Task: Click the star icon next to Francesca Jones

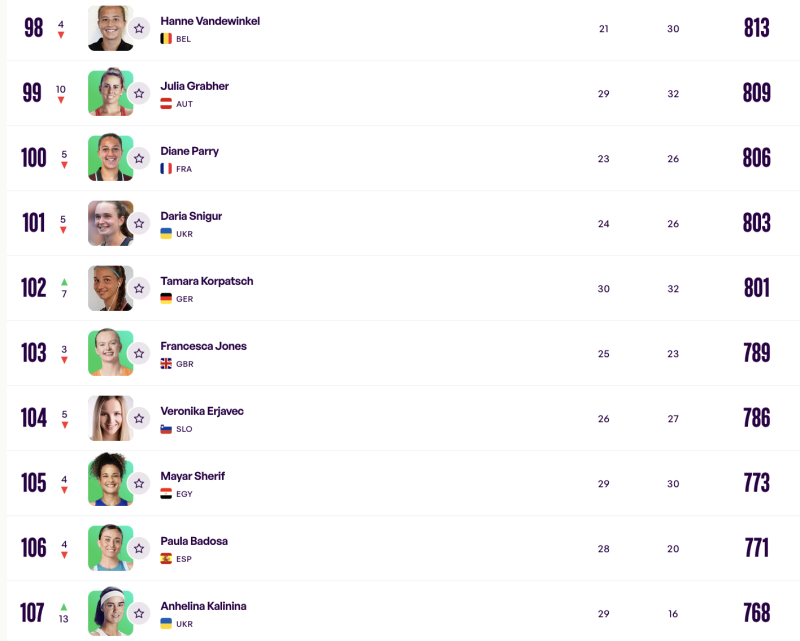Action: 139,353
